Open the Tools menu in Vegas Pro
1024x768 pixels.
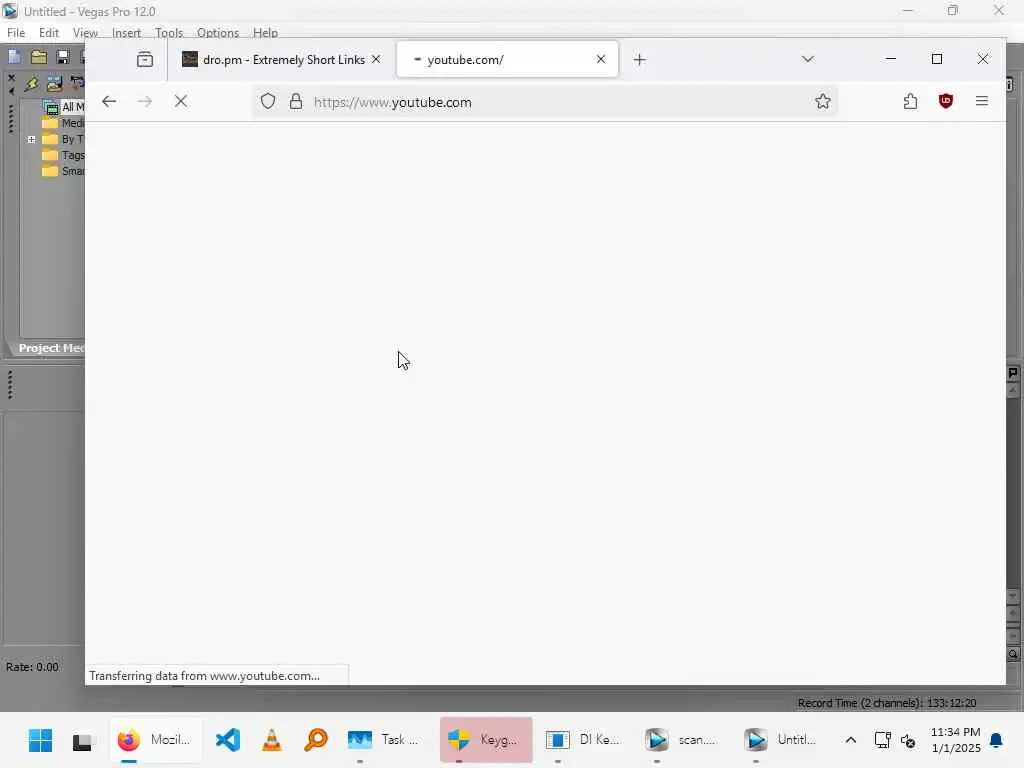pos(169,33)
